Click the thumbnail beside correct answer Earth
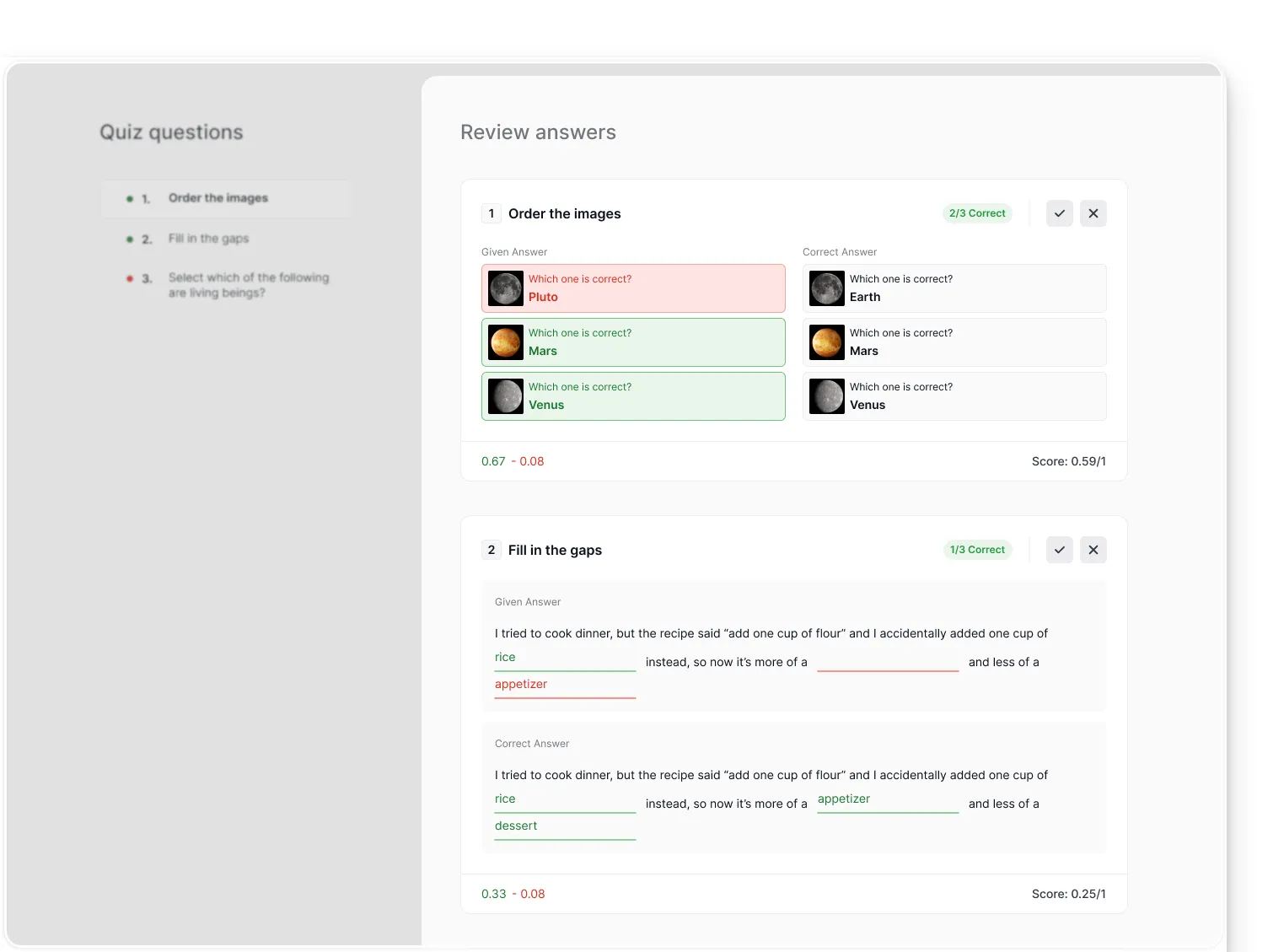Image resolution: width=1284 pixels, height=952 pixels. pyautogui.click(x=827, y=288)
